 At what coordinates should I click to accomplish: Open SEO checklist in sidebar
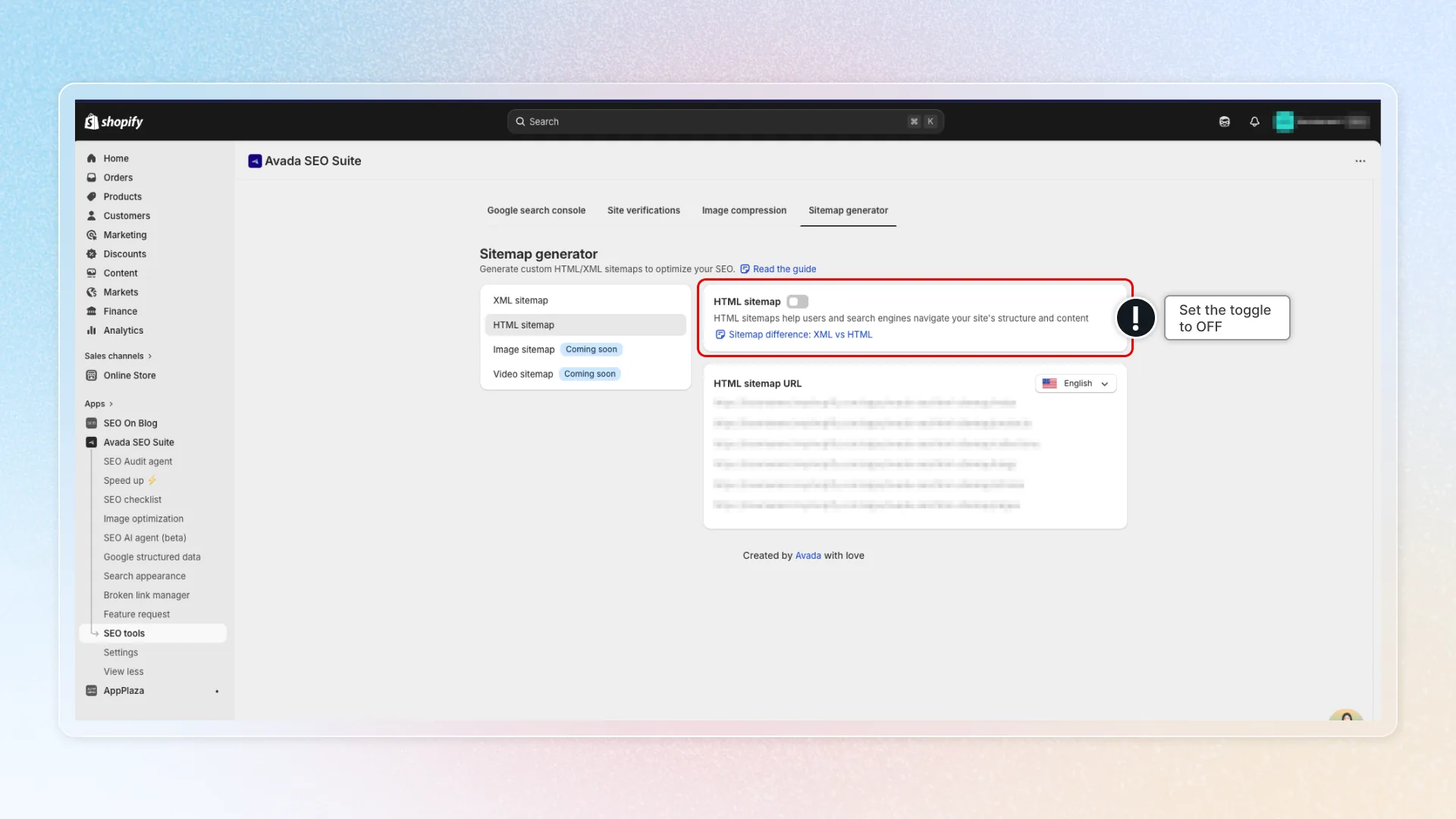[x=133, y=500]
